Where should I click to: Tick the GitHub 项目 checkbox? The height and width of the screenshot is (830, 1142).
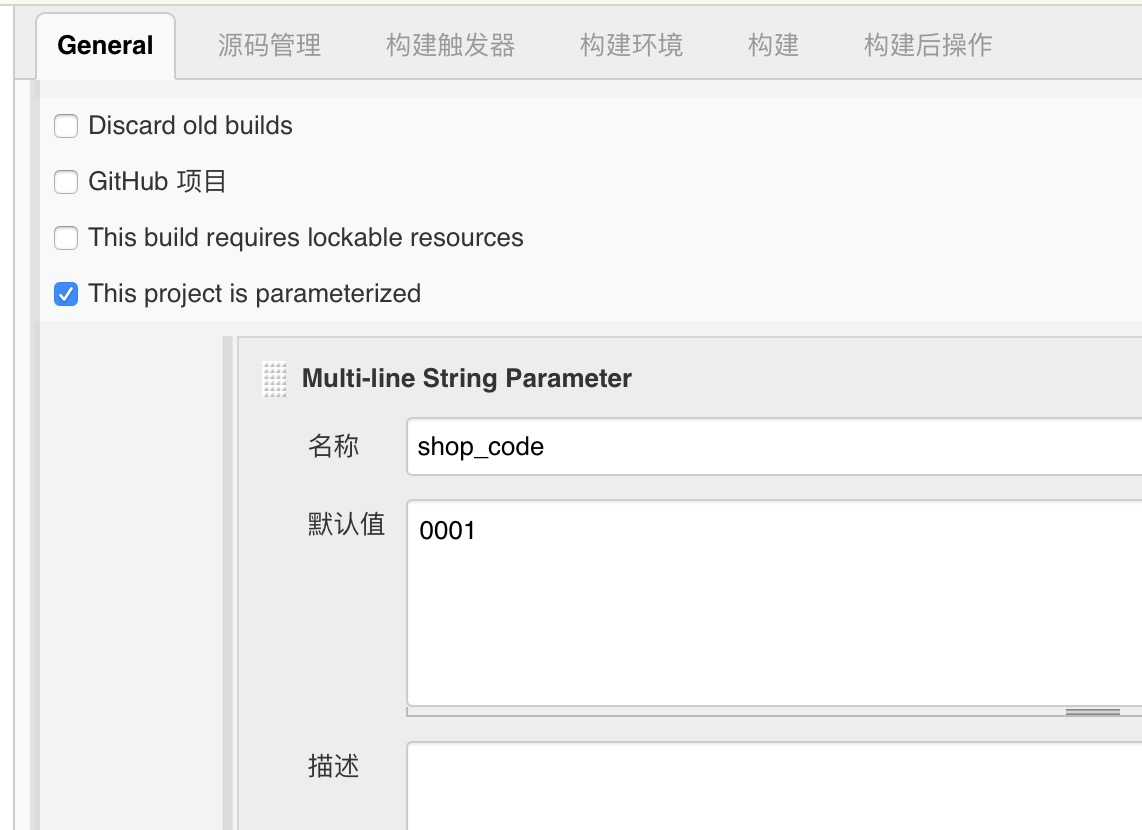click(x=66, y=182)
